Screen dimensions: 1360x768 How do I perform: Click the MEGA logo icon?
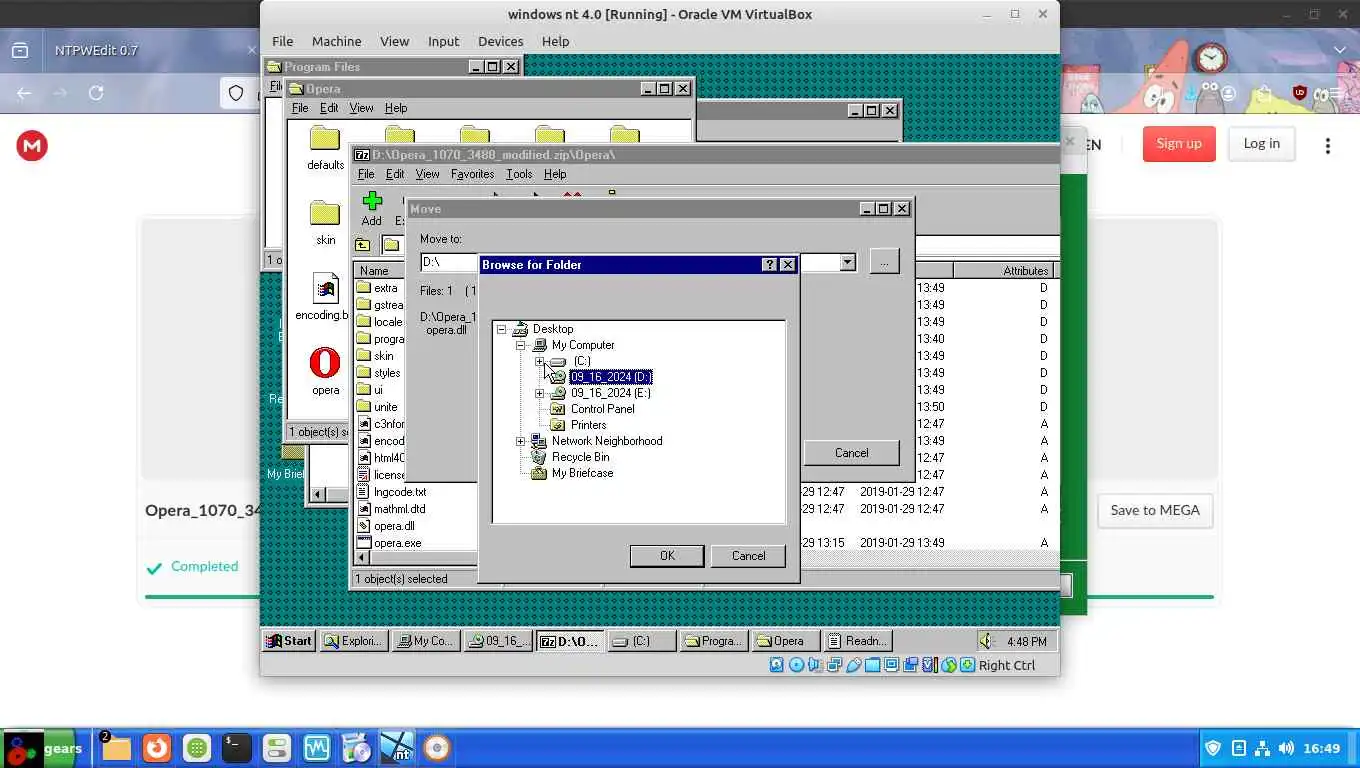[32, 146]
